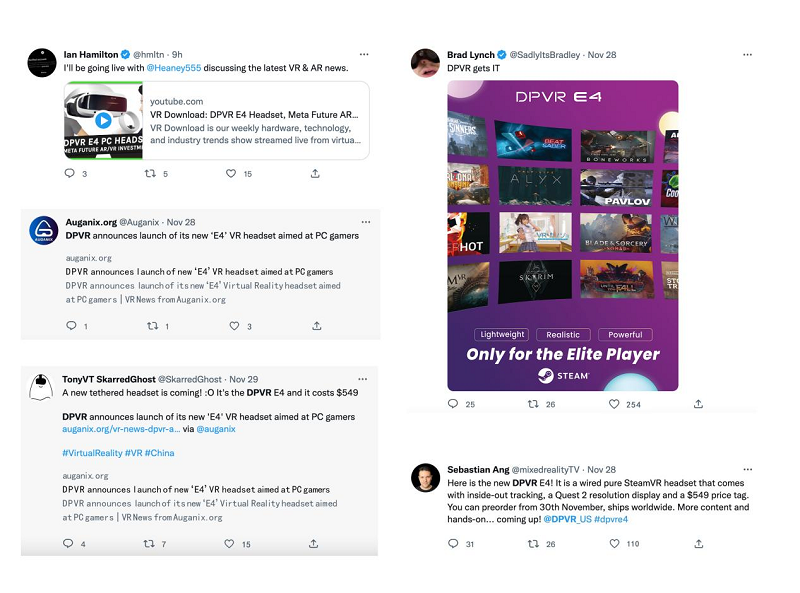Viewport: 800px width, 593px height.
Task: Reply to Ian Hamilton's tweet
Action: click(x=69, y=173)
